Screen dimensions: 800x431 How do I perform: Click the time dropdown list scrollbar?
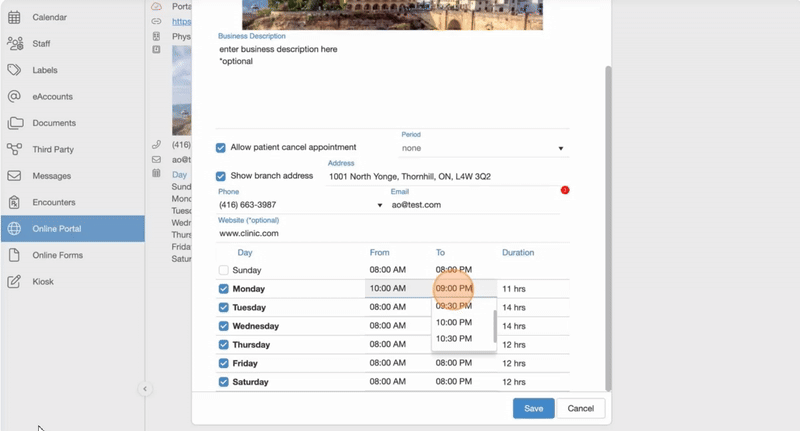[495, 326]
